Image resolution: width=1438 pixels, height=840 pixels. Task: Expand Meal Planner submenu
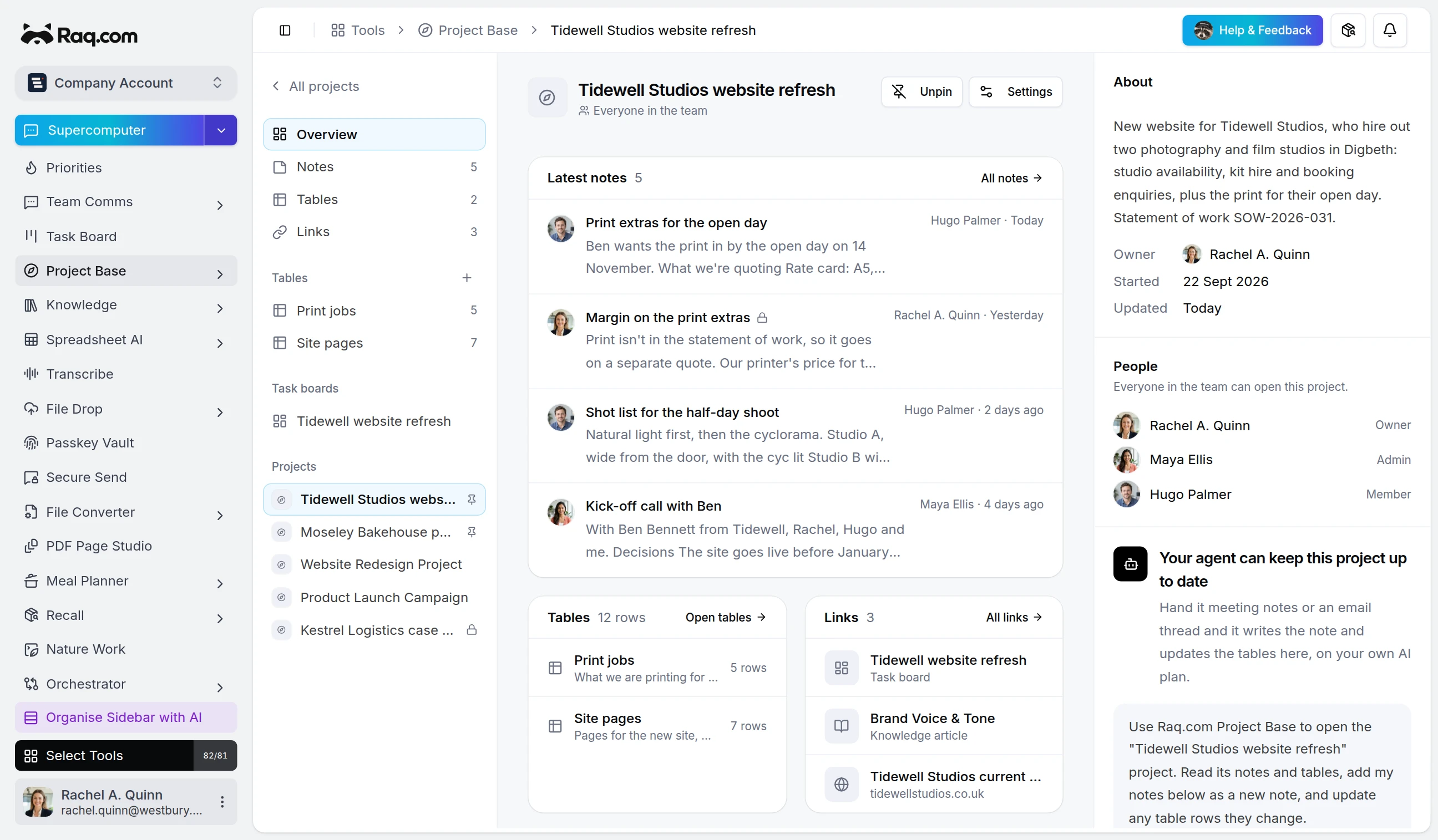click(220, 583)
